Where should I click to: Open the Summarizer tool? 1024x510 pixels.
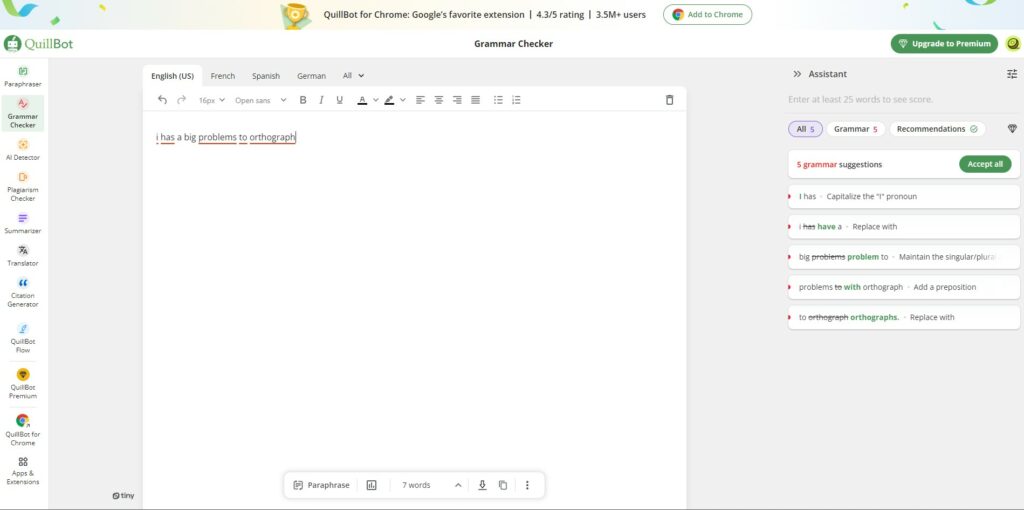[23, 223]
